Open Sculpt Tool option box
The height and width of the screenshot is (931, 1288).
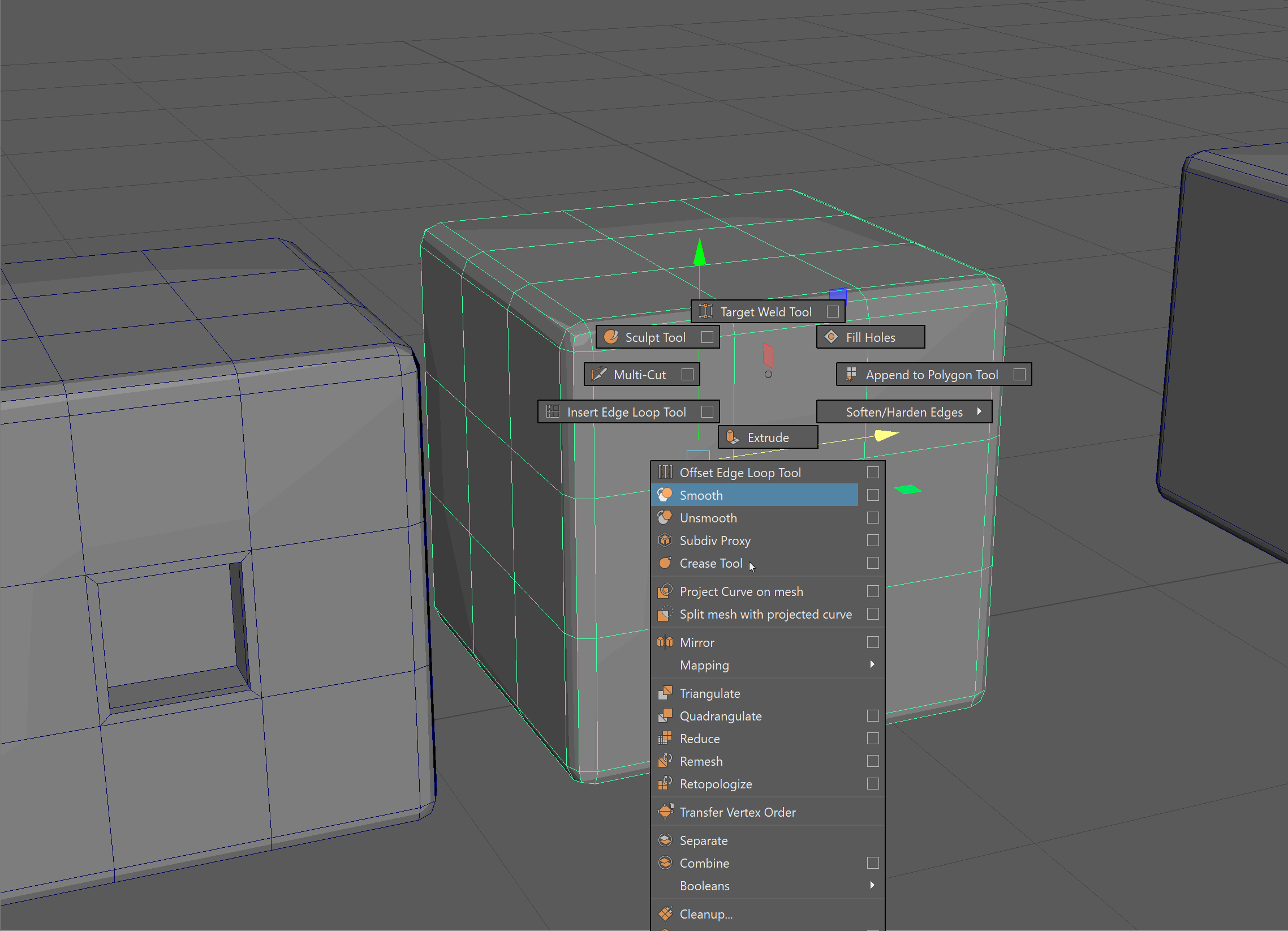(x=707, y=337)
